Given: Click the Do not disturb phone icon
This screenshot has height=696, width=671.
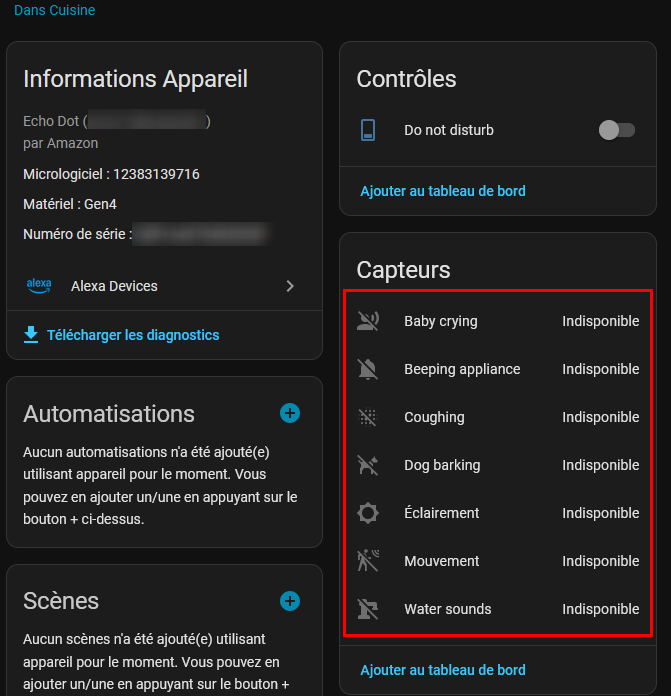Looking at the screenshot, I should [368, 130].
